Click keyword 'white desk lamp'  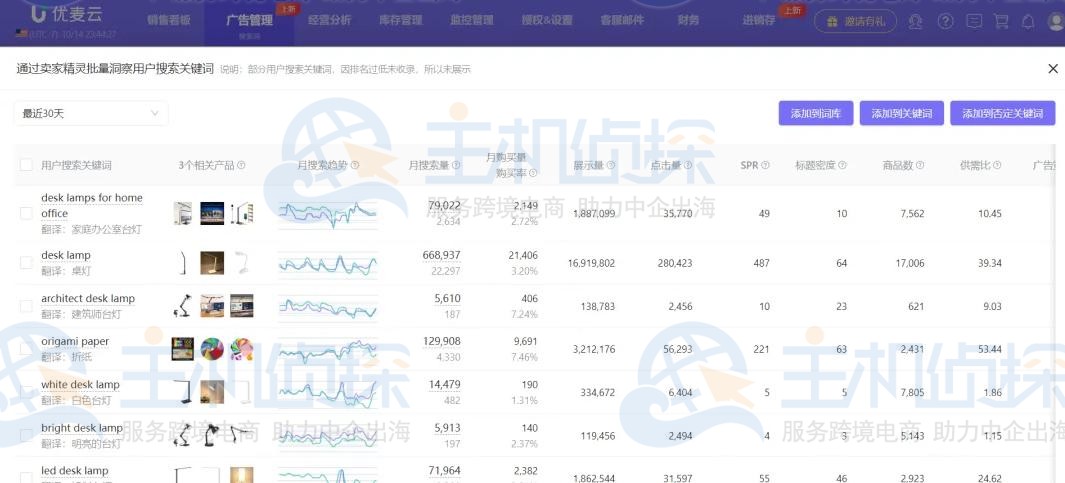point(80,384)
